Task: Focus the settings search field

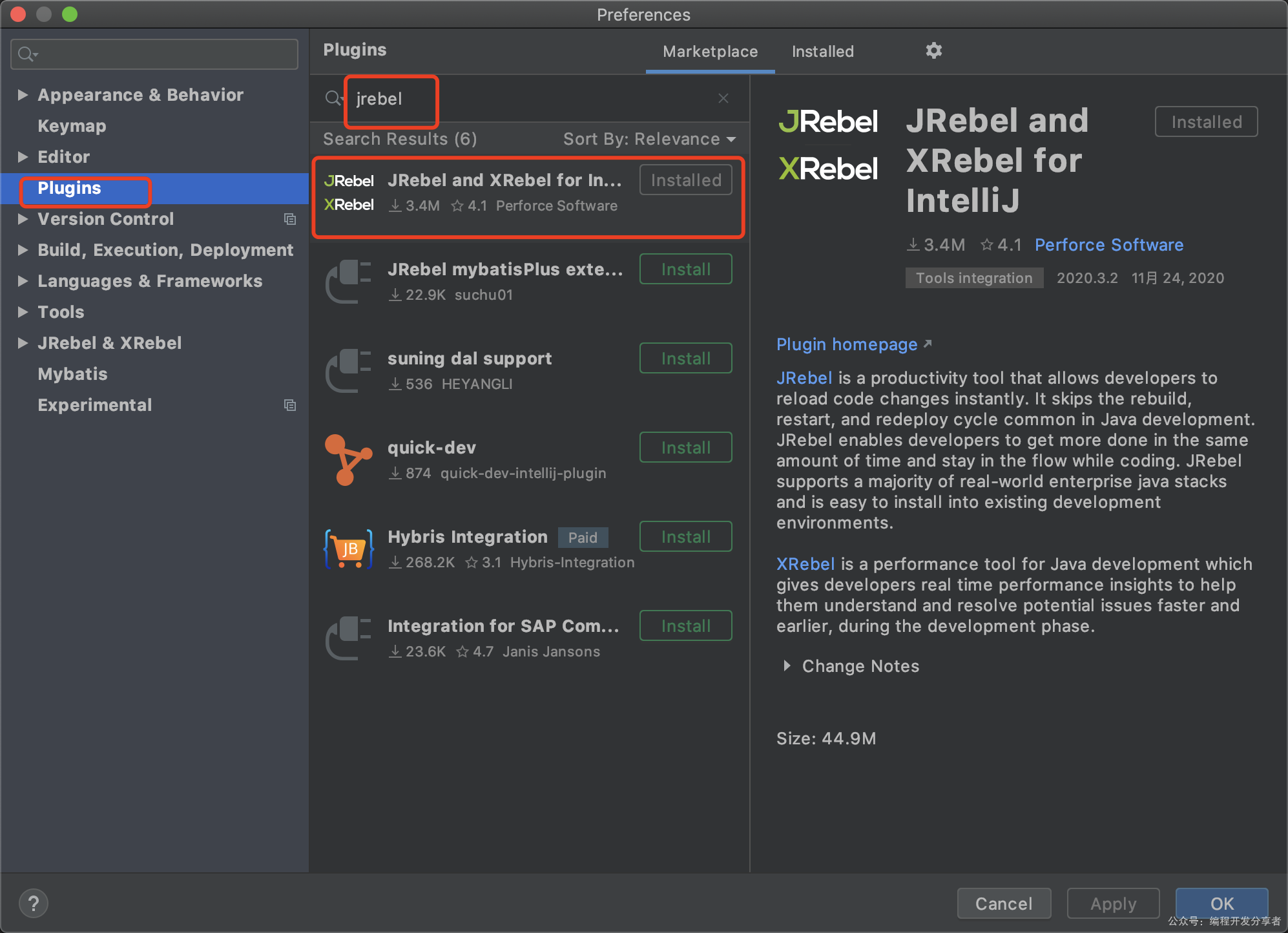Action: [x=154, y=54]
